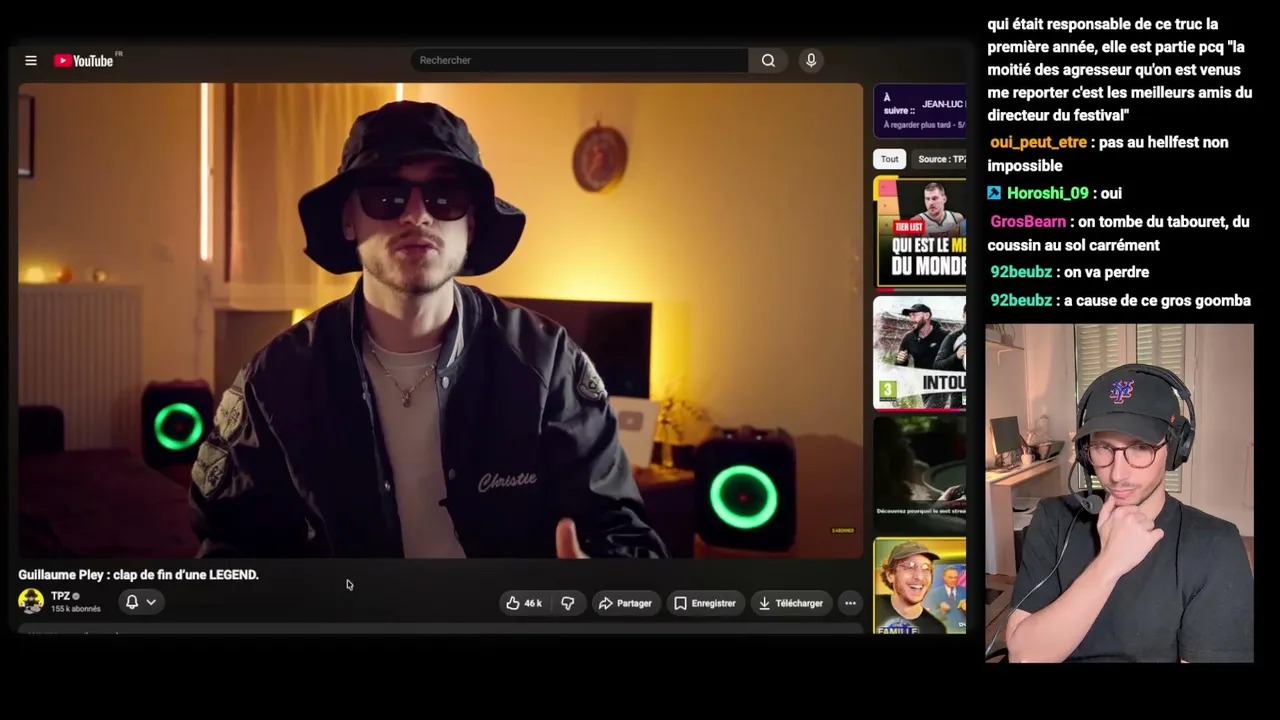Download the video with Télécharger
This screenshot has height=720, width=1280.
pos(791,603)
